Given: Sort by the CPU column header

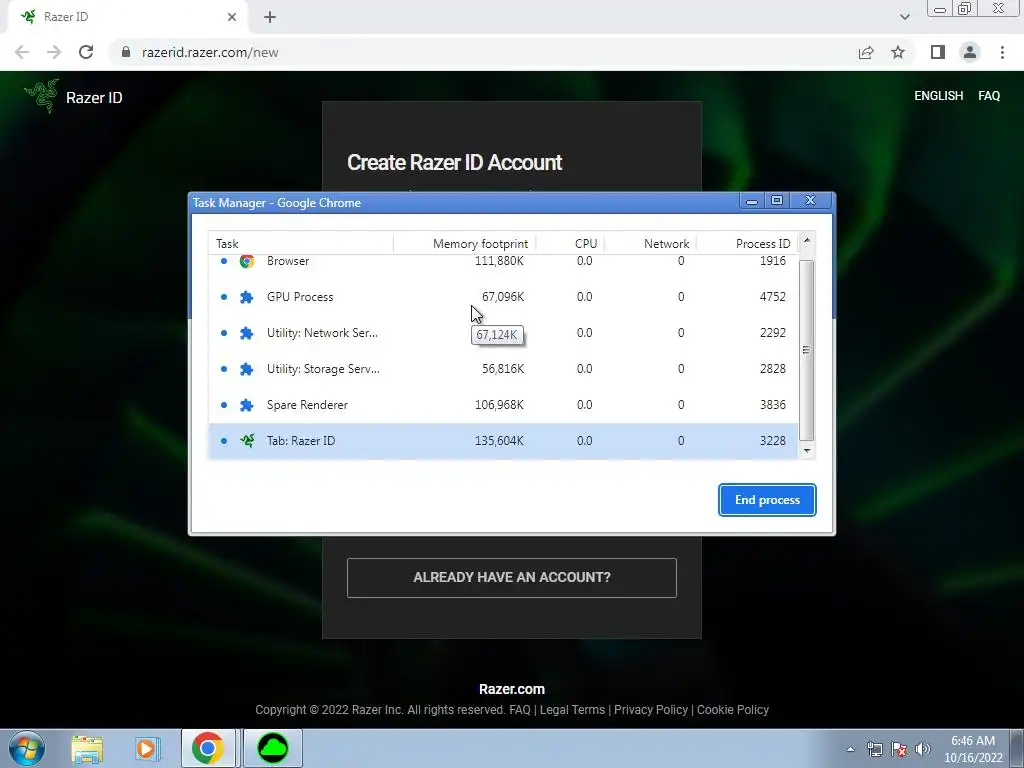Looking at the screenshot, I should pos(570,244).
